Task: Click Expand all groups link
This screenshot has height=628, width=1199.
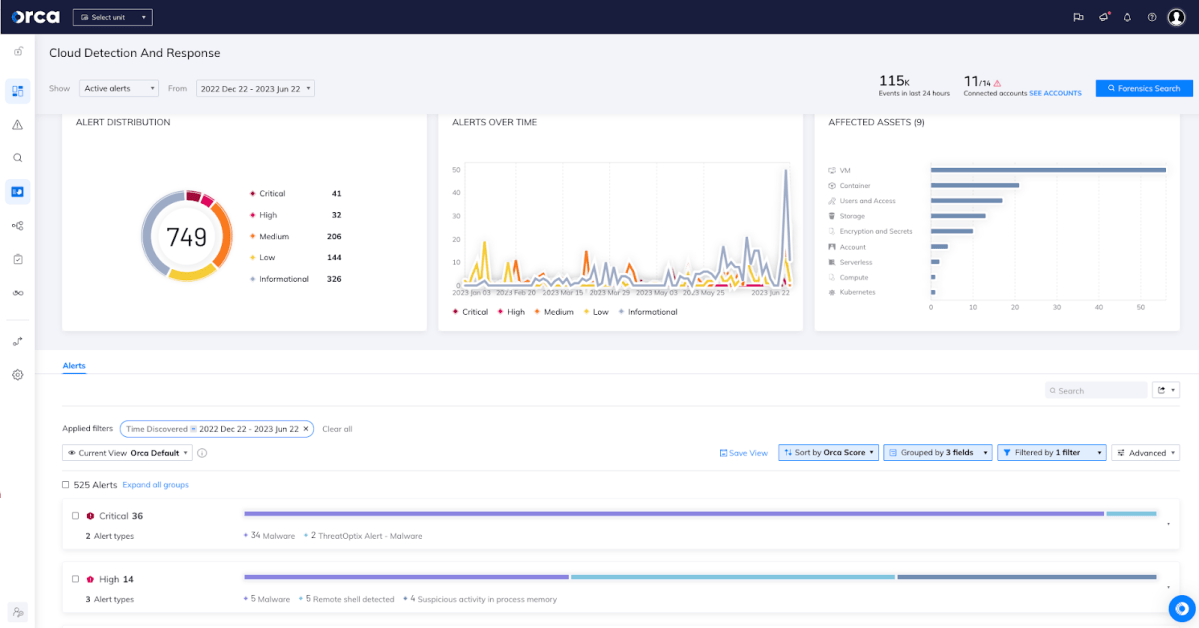Action: (155, 485)
